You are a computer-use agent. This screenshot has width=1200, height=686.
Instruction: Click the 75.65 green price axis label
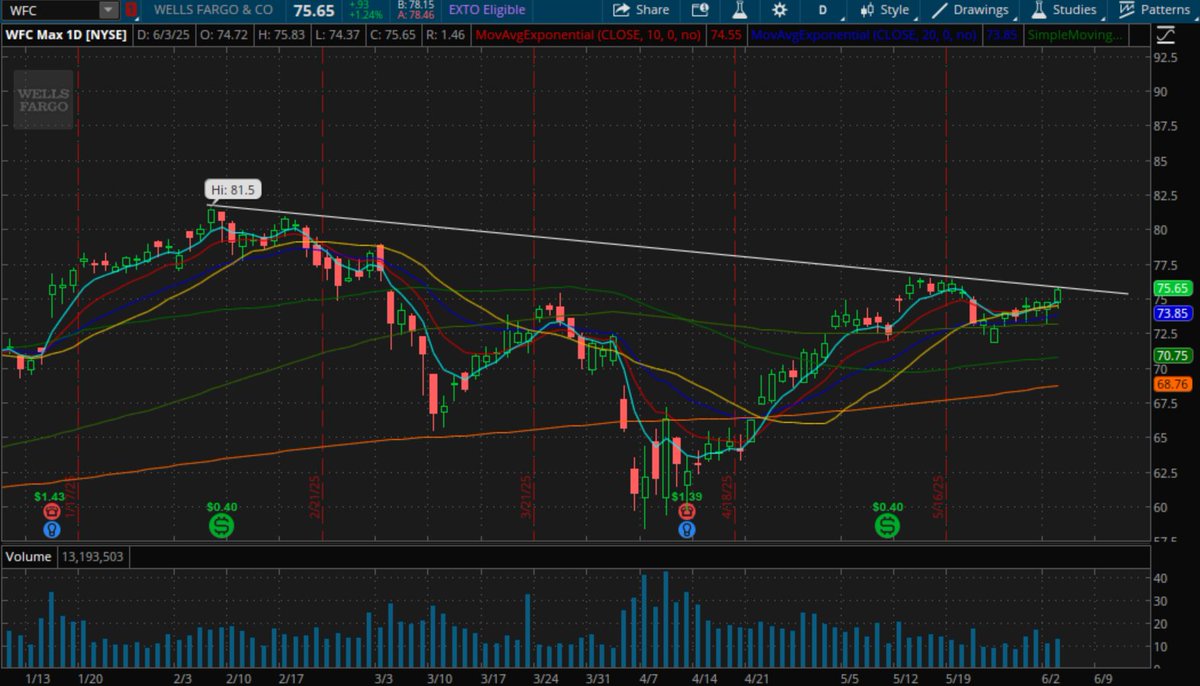pos(1172,288)
